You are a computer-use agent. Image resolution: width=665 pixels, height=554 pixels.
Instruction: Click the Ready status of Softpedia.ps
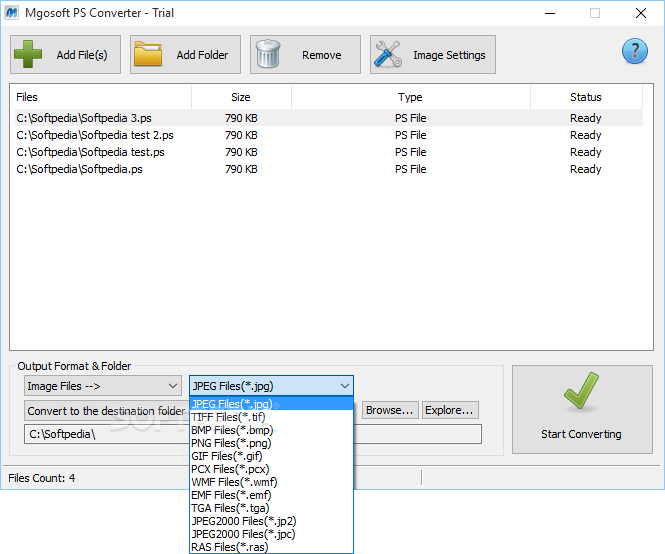click(x=586, y=169)
